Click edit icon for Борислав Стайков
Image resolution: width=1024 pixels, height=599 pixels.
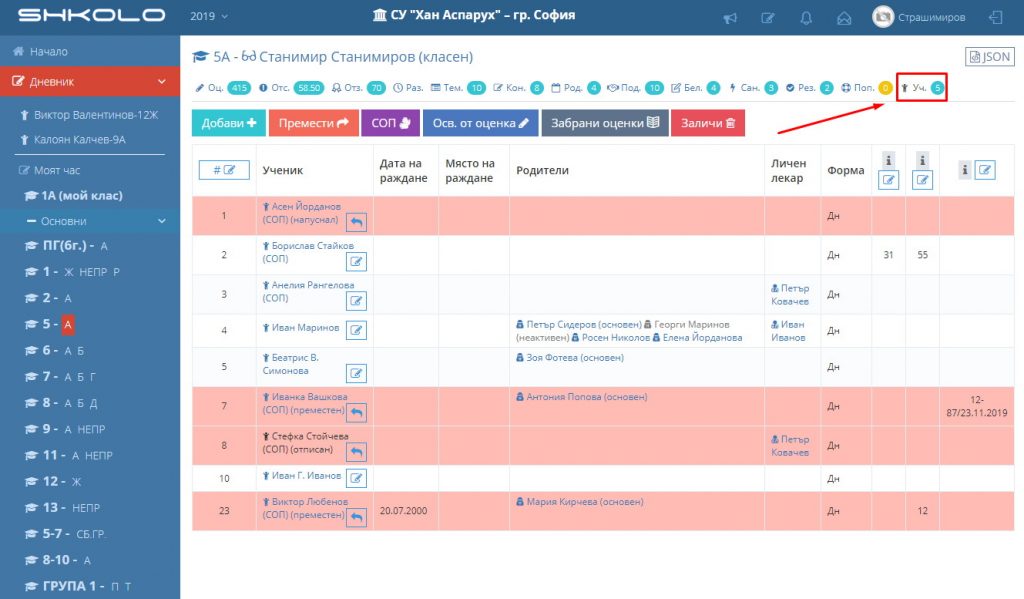356,262
